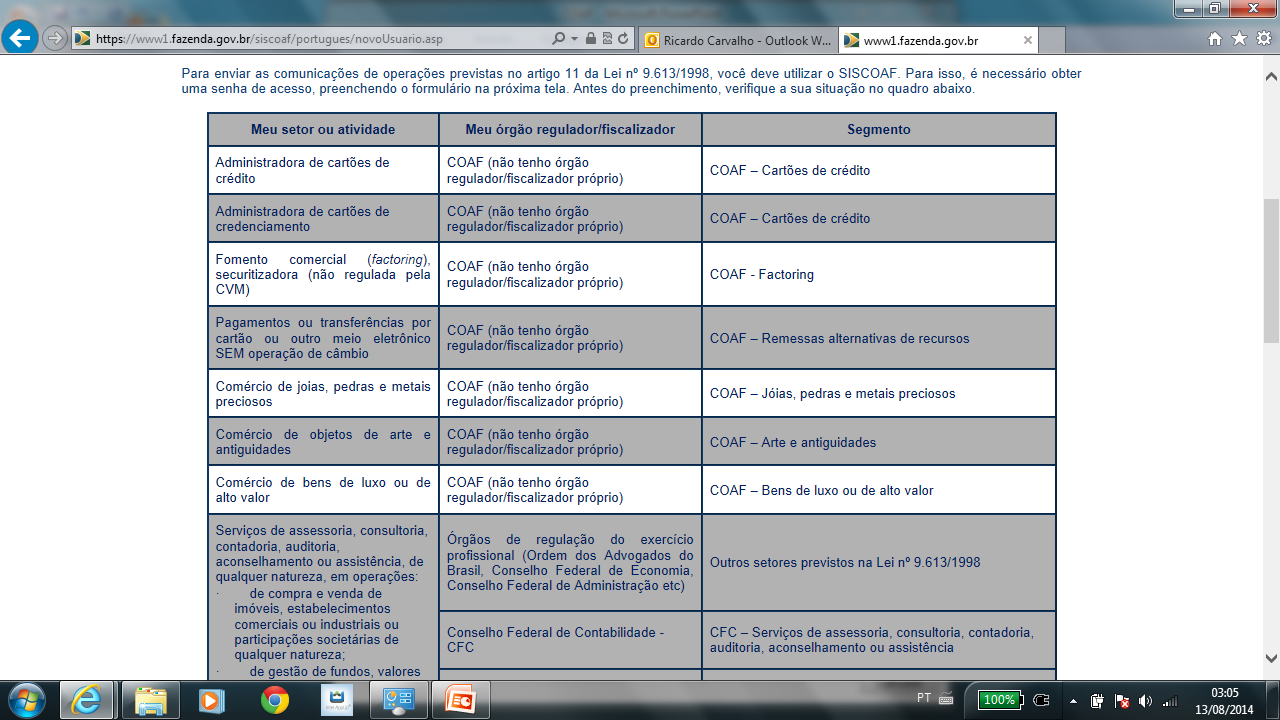
Task: Go back with the browser Back arrow
Action: [20, 39]
